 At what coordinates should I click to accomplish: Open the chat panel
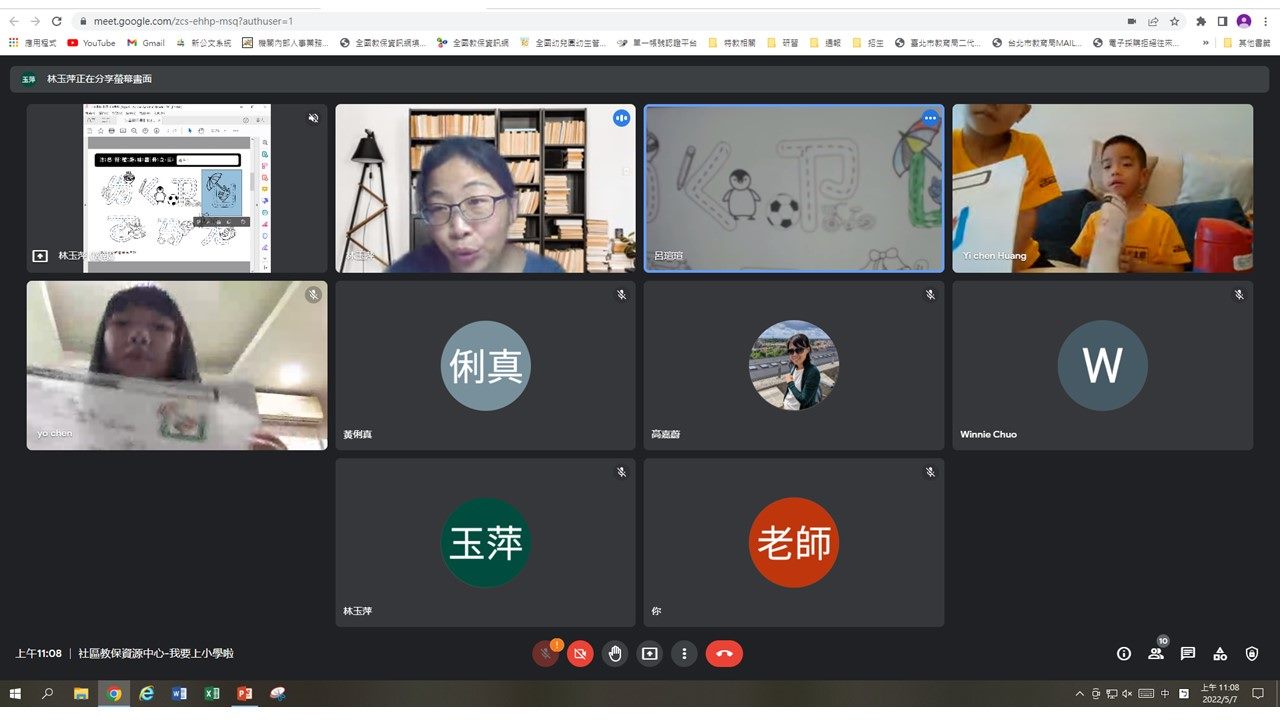click(1188, 654)
